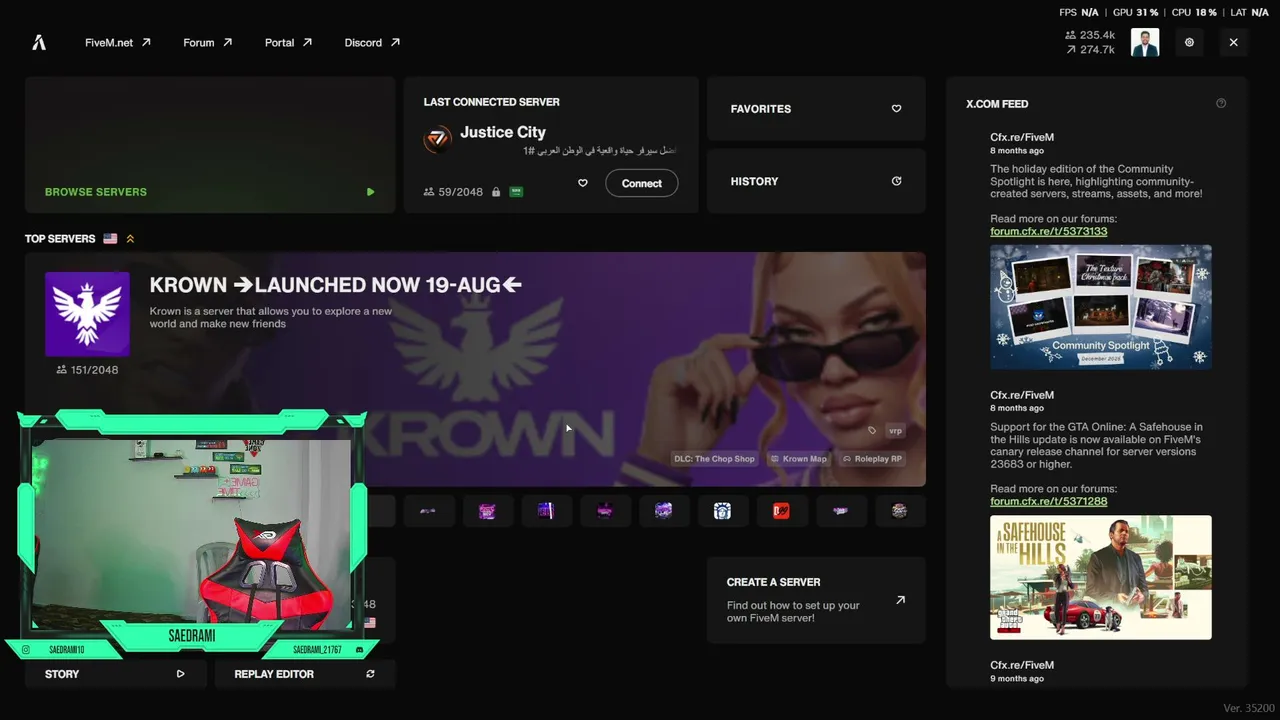Open the forum.cfx.re/t/5373133 link
Screen dimensions: 1280x720
(1049, 231)
